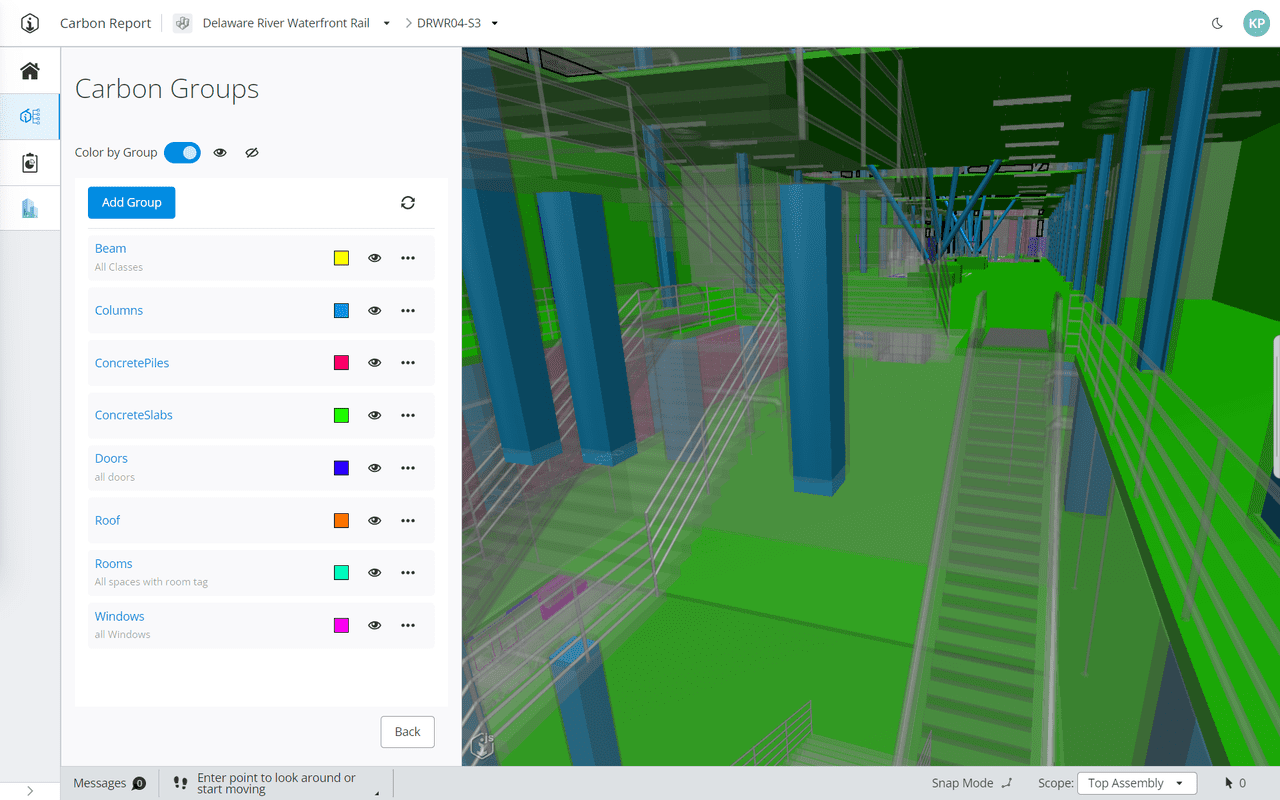Open the options menu for the Beam group
This screenshot has height=800, width=1280.
point(408,257)
